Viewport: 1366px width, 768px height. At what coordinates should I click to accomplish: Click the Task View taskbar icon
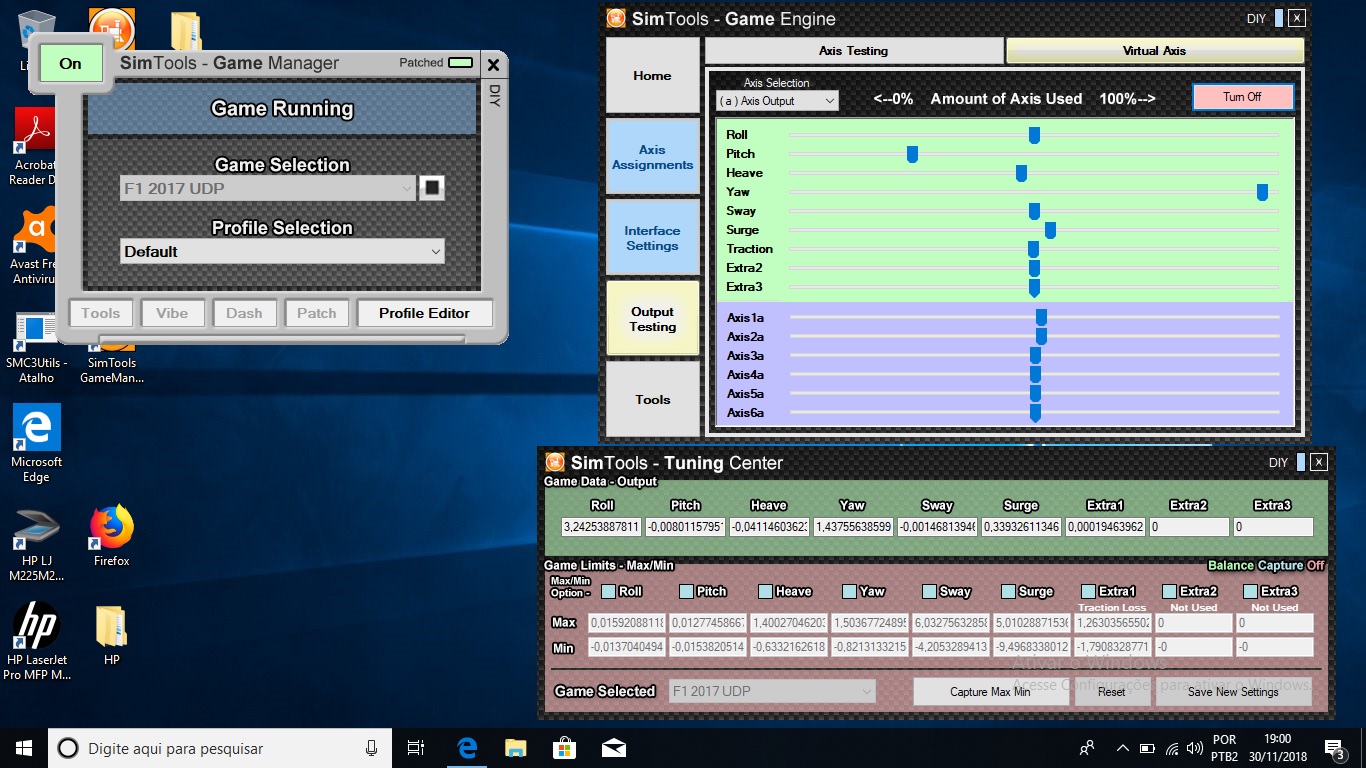tap(417, 748)
